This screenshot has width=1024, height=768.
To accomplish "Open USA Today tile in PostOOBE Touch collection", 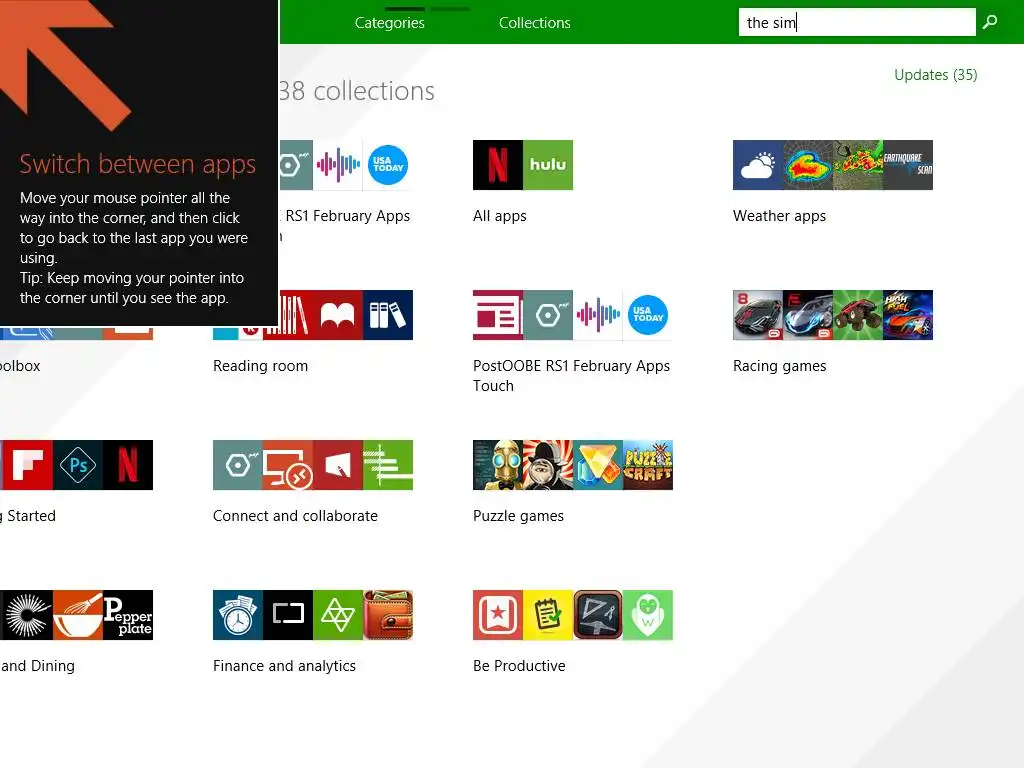I will click(648, 315).
